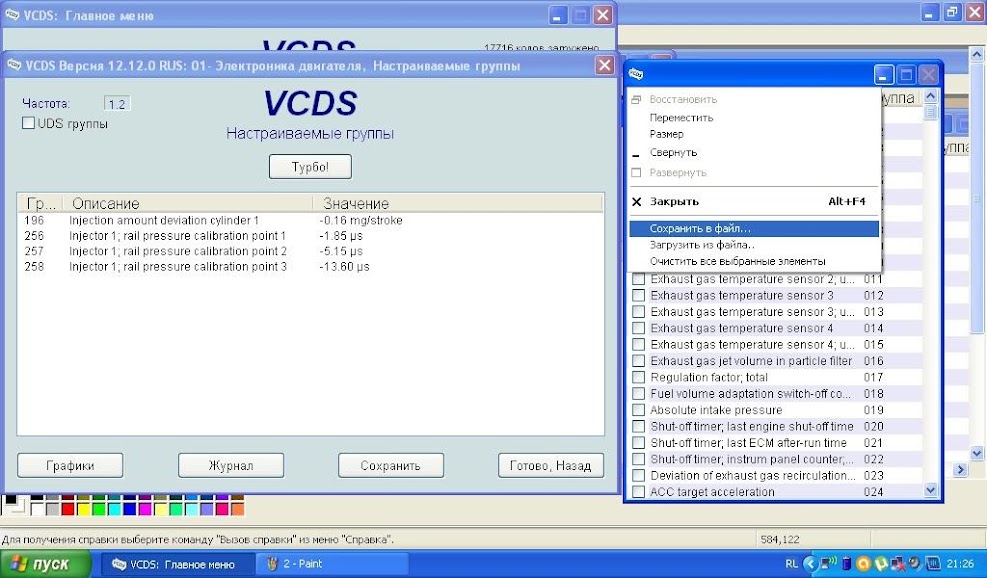The width and height of the screenshot is (987, 578).
Task: Choose Свернуть from system menu
Action: (x=754, y=152)
